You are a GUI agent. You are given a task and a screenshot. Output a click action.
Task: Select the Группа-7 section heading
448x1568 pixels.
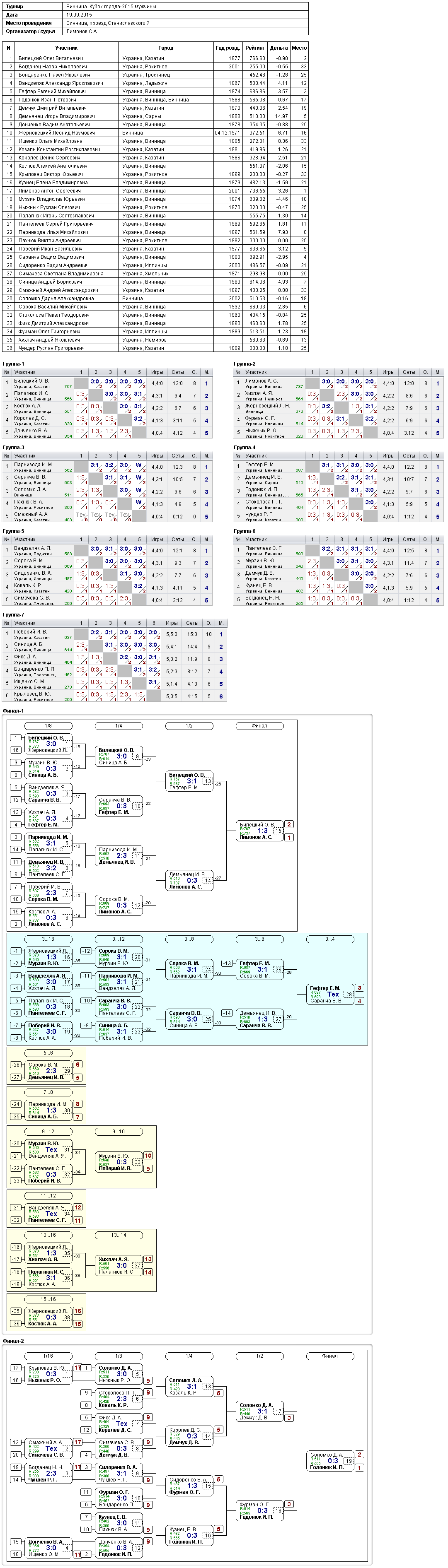tap(13, 615)
